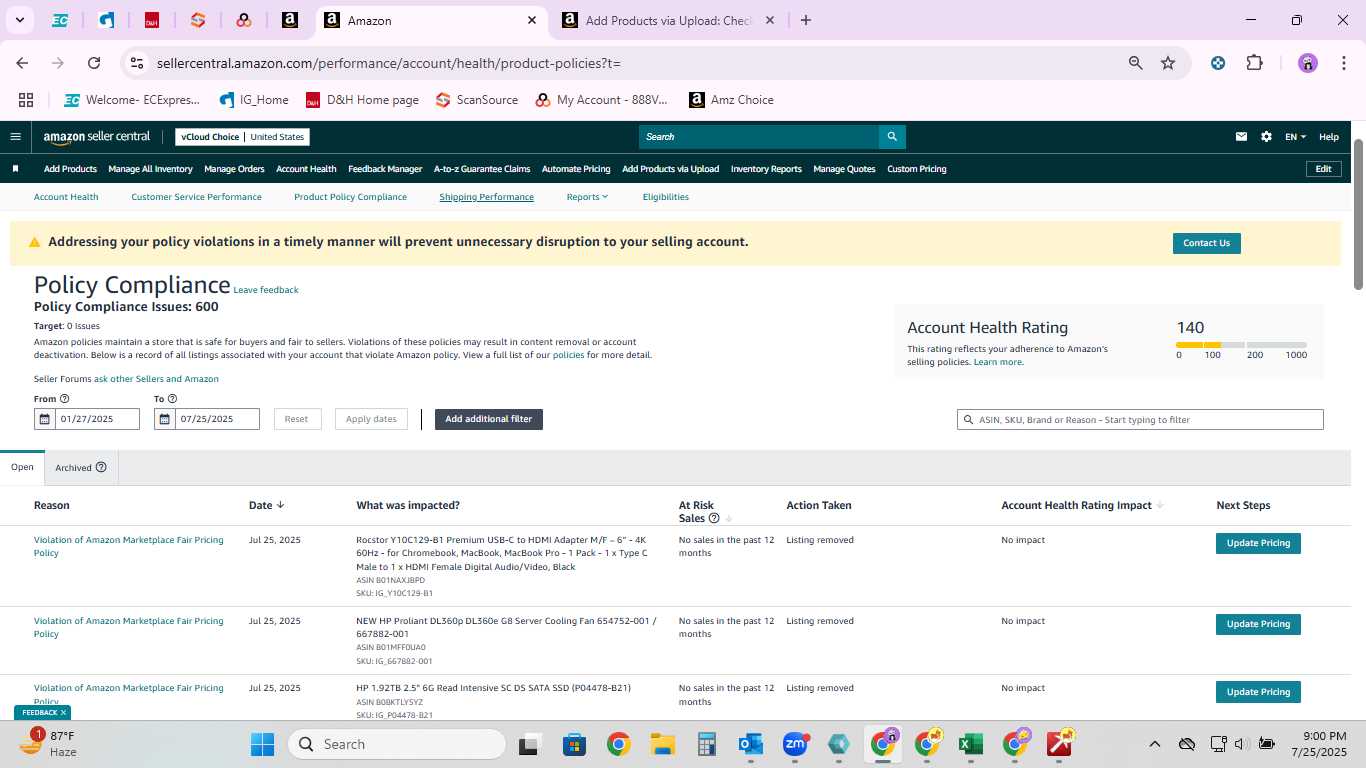The width and height of the screenshot is (1366, 768).
Task: Focus the ASIN, SKU, Brand or Reason filter field
Action: click(1140, 420)
